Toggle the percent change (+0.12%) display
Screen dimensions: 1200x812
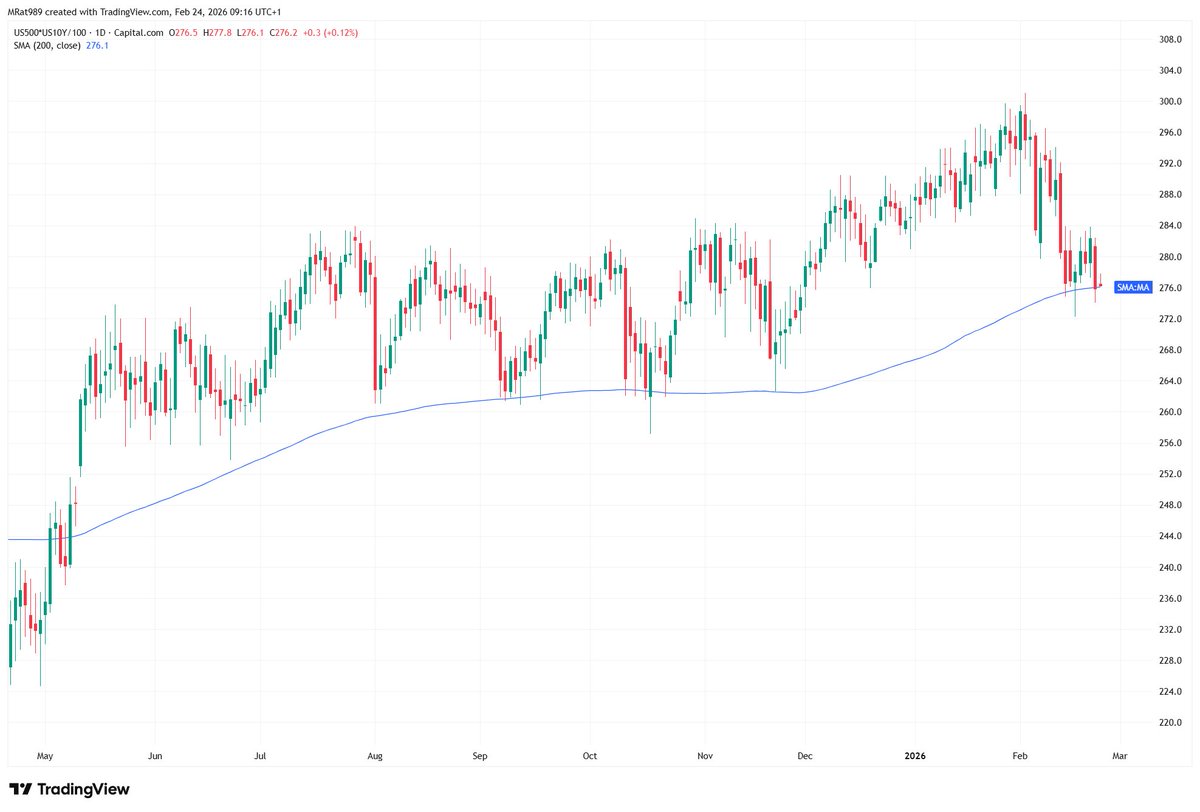point(340,32)
